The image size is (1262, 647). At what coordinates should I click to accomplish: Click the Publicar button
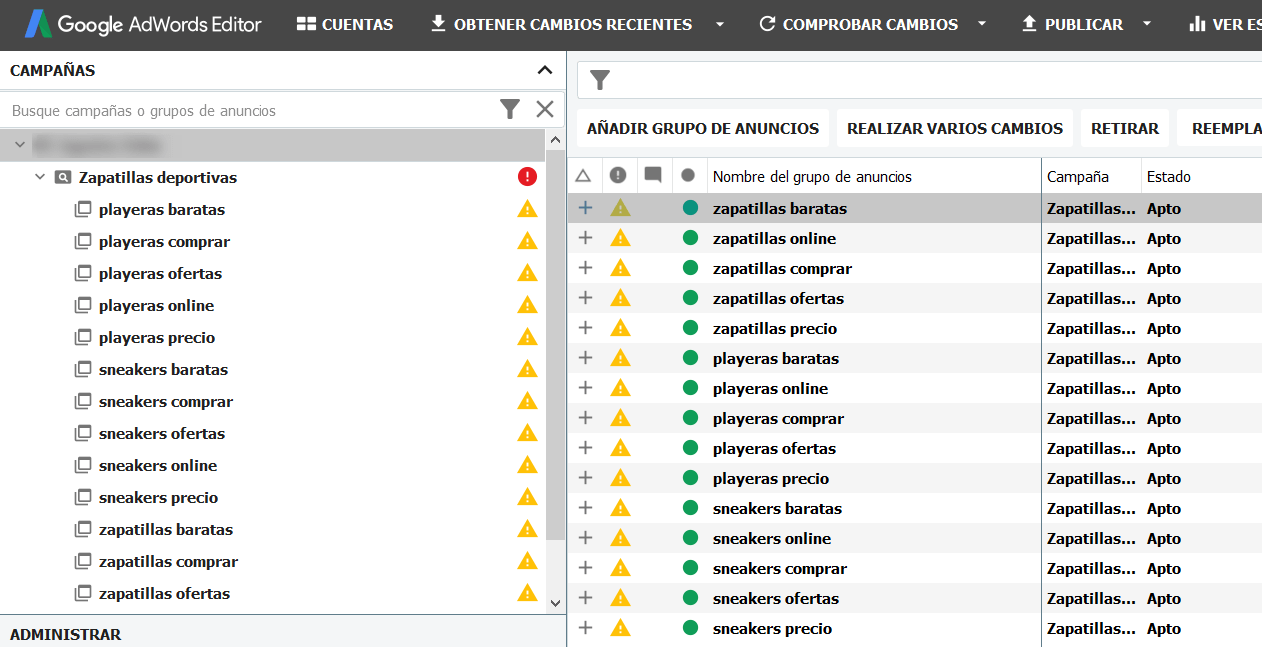(x=1072, y=24)
